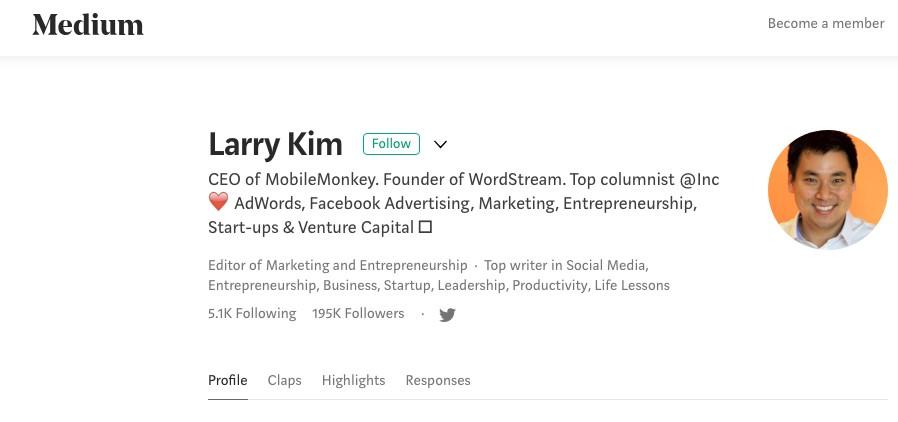Expand the chevron menu beside Follow

[440, 144]
